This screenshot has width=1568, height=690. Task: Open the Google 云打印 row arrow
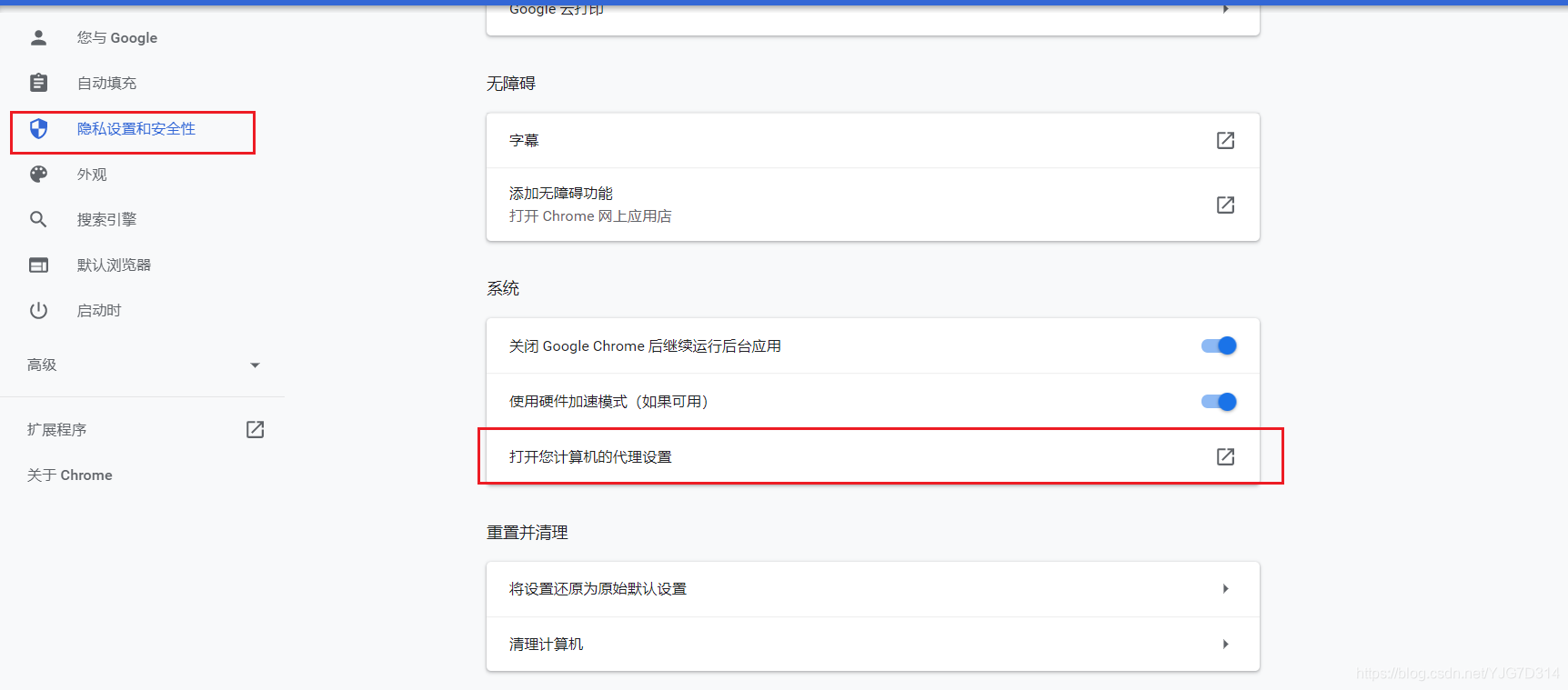1226,9
